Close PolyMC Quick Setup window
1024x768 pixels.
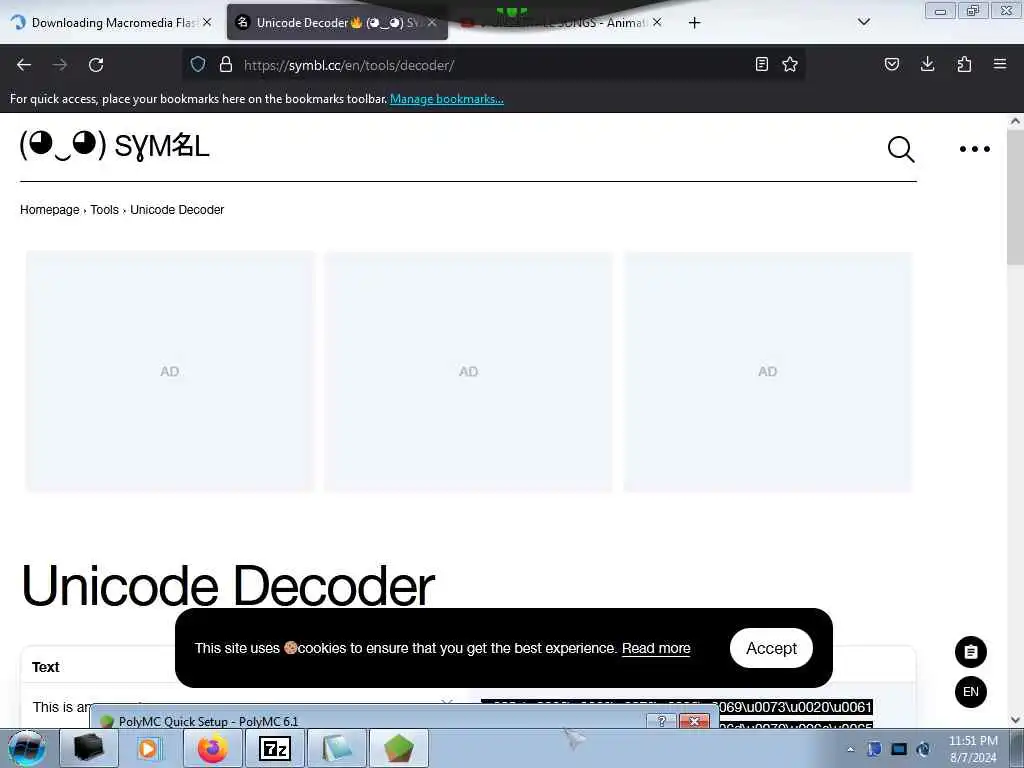click(694, 721)
